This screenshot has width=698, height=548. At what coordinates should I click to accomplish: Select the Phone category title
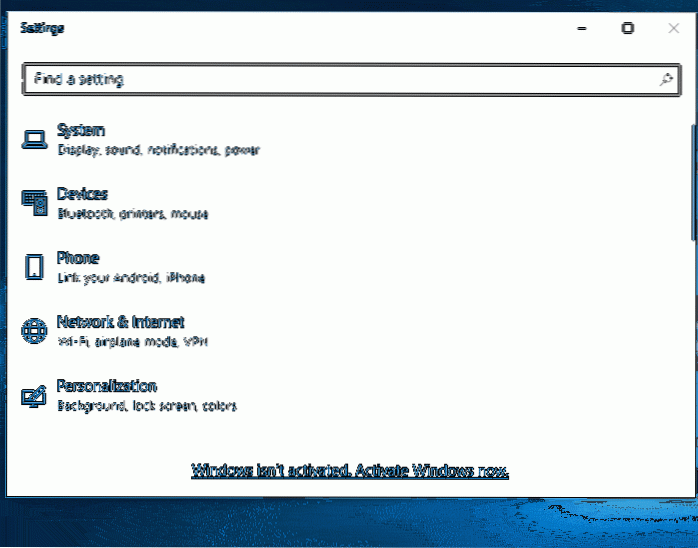pos(78,258)
